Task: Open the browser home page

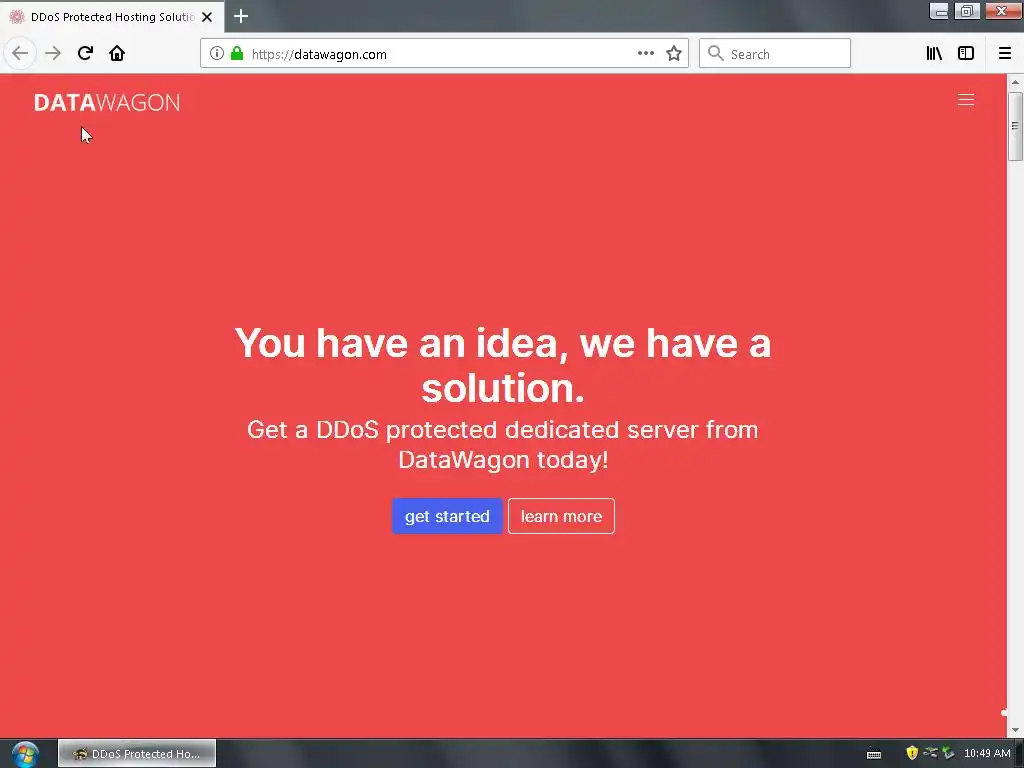Action: click(x=117, y=54)
